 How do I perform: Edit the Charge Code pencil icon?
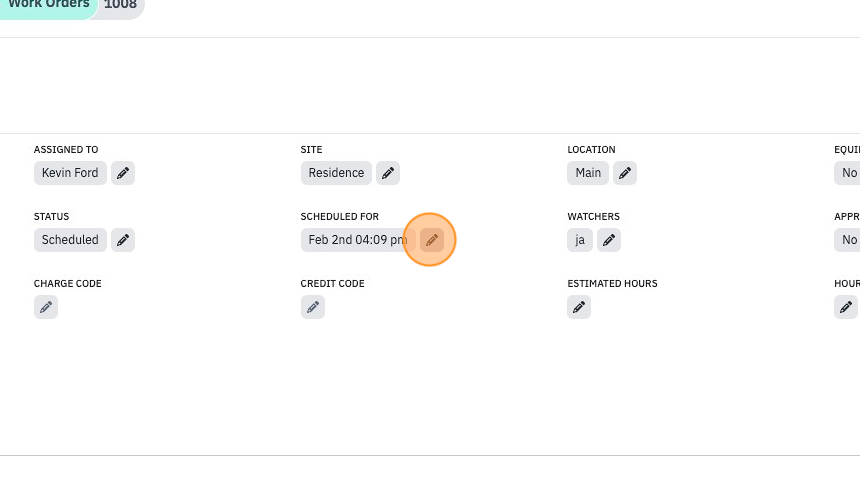46,307
